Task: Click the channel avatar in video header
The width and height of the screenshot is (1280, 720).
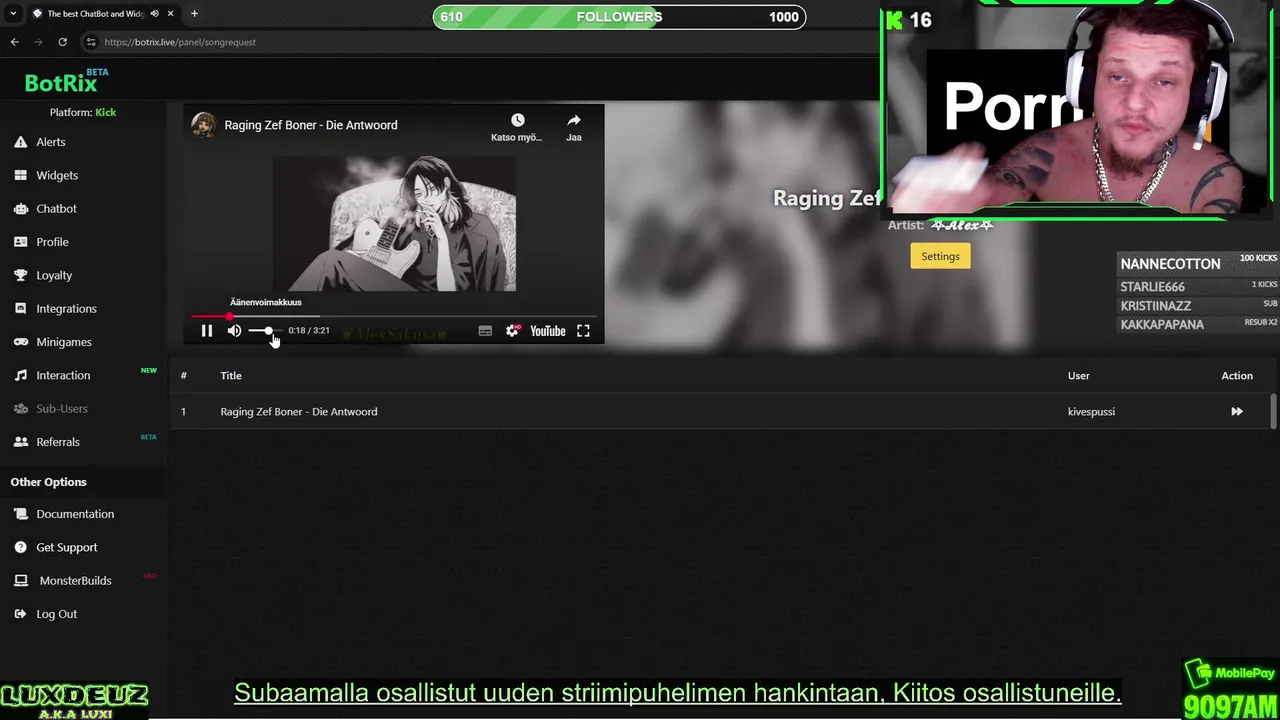Action: (204, 125)
